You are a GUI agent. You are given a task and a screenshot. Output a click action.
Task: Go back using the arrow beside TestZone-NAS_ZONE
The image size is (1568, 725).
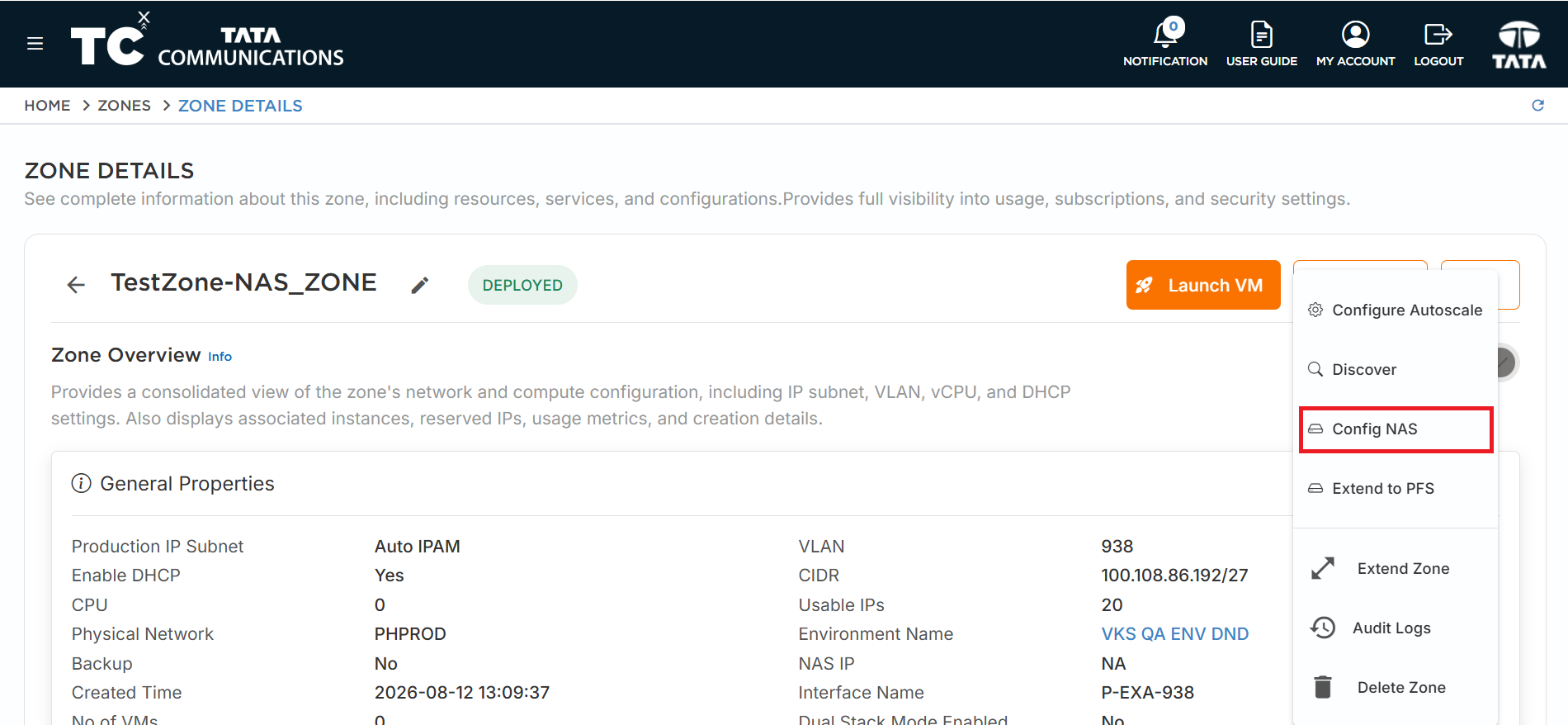click(76, 285)
